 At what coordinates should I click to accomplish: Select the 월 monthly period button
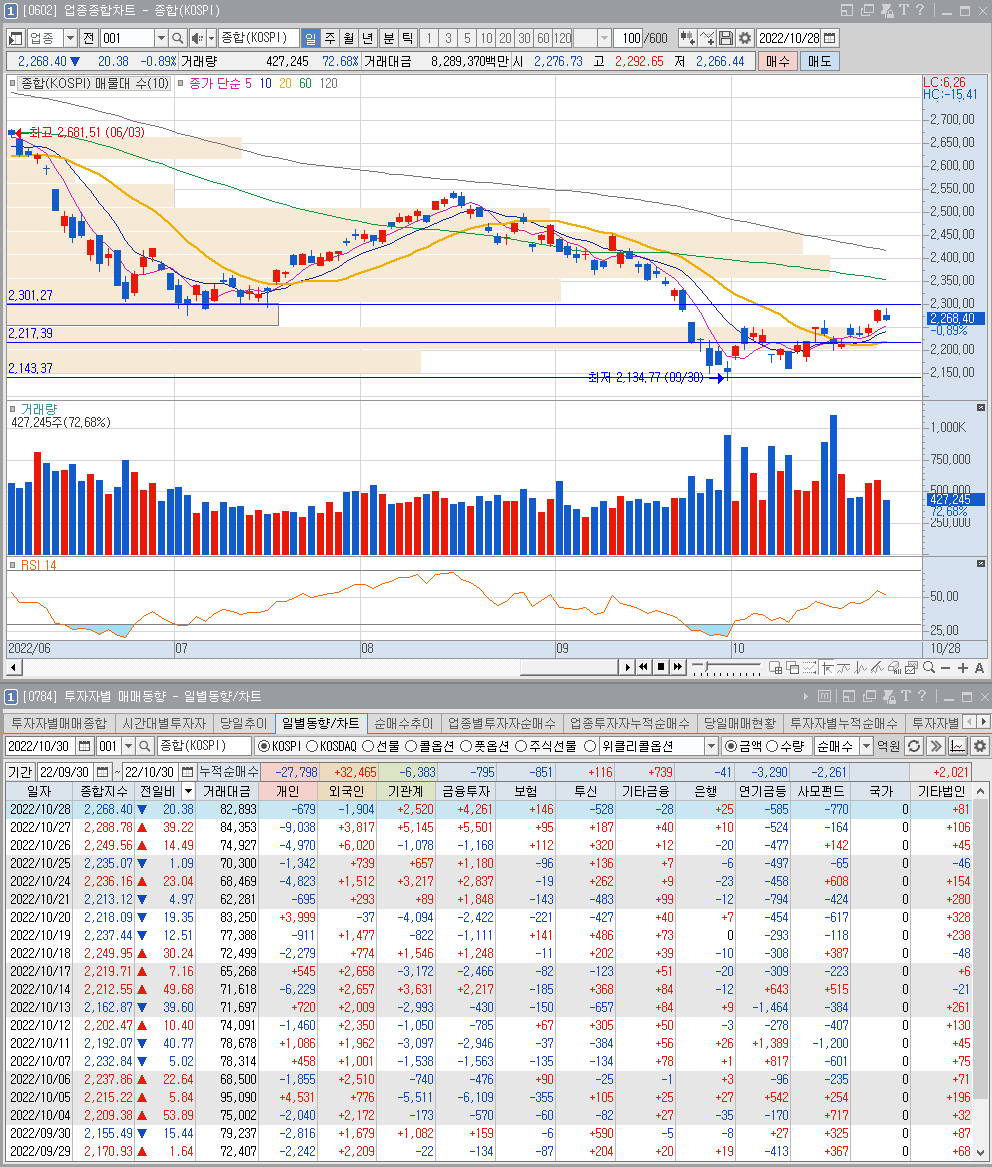348,38
